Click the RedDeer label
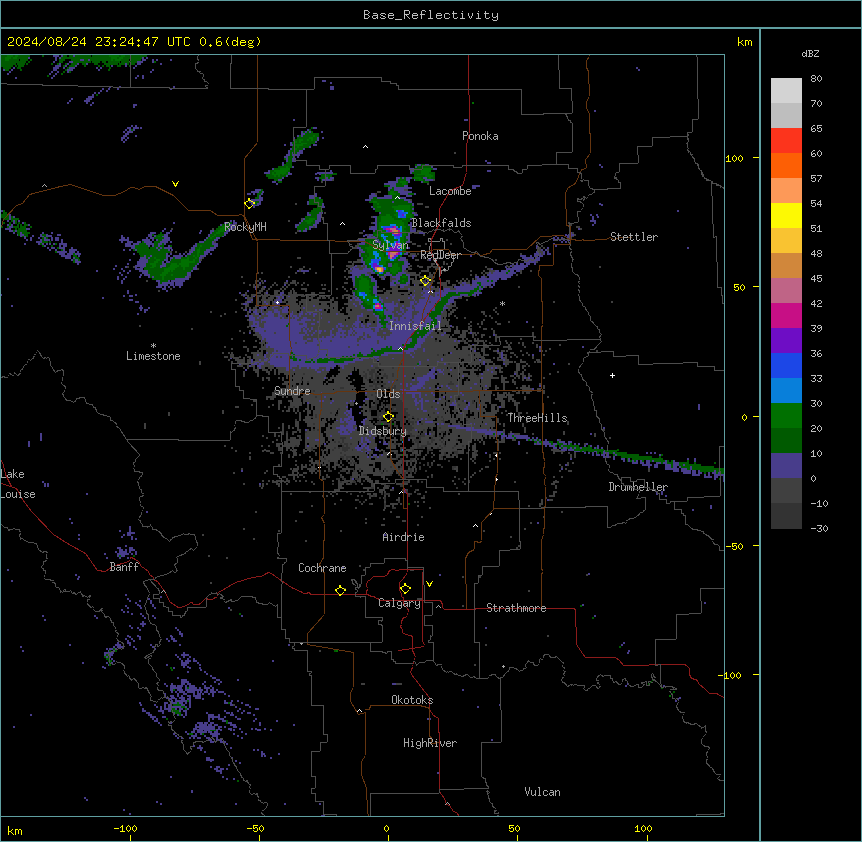Viewport: 862px width, 842px height. [440, 255]
